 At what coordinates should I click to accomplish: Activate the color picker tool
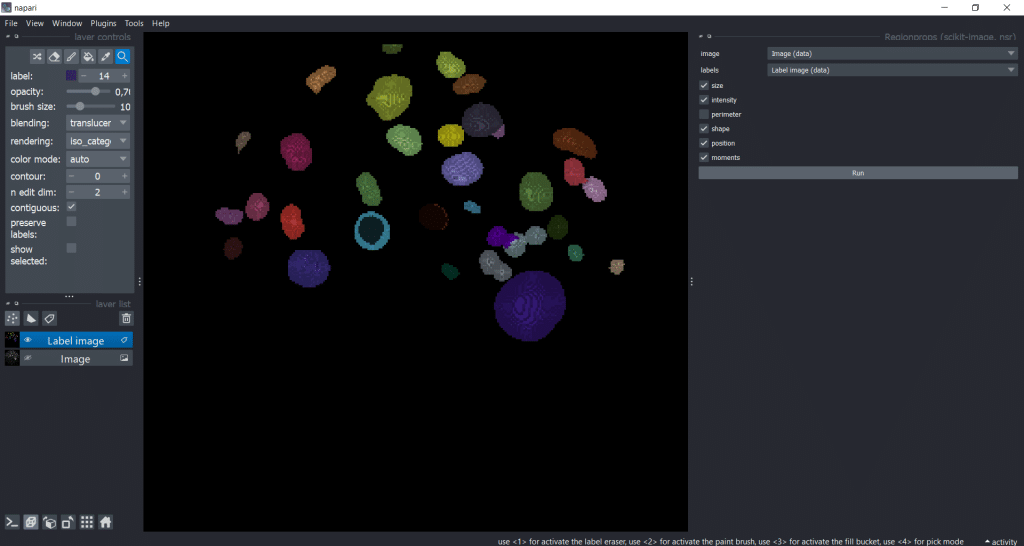pyautogui.click(x=105, y=57)
